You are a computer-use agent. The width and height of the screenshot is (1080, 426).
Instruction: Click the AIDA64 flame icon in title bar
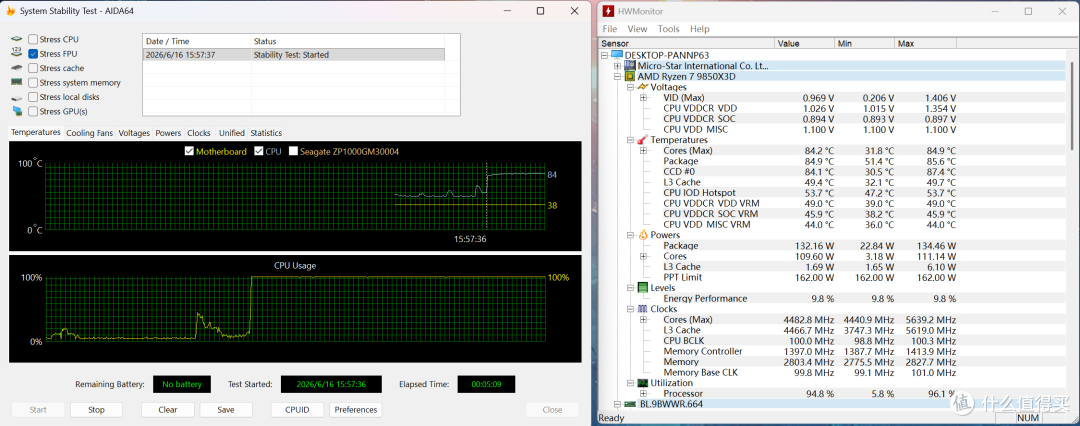pos(10,11)
